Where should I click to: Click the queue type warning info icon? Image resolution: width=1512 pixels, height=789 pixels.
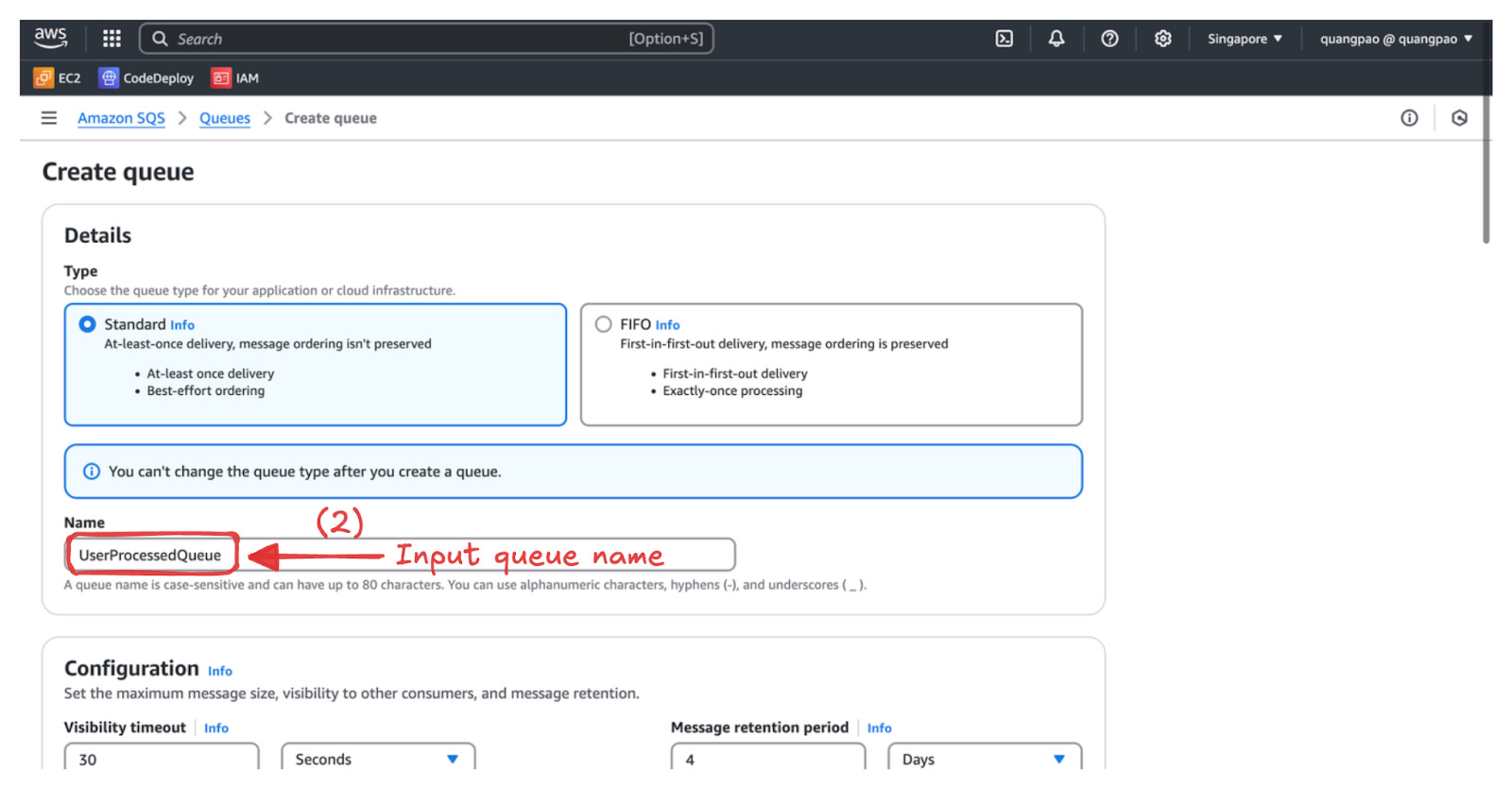coord(92,472)
